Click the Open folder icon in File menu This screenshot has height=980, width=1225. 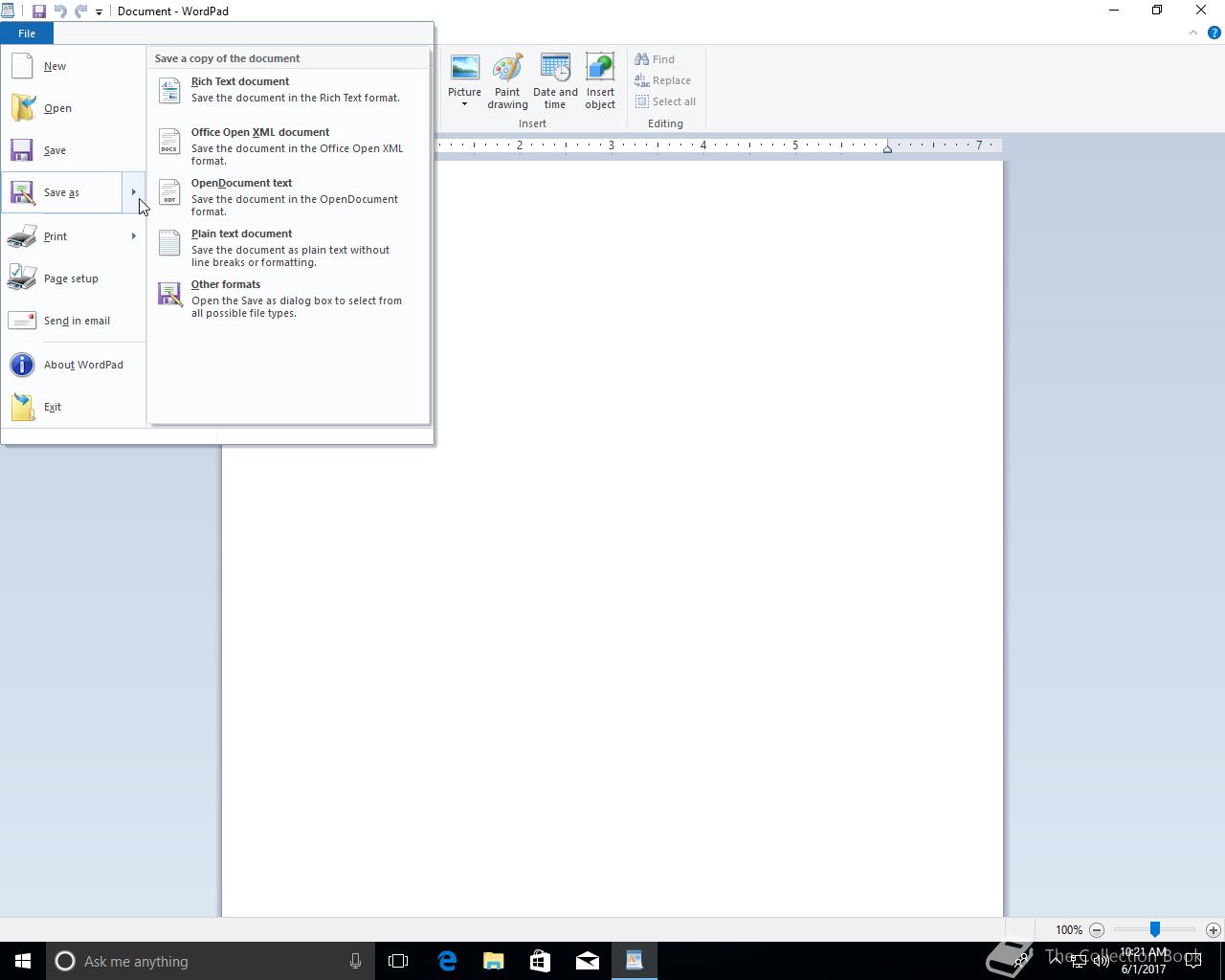point(22,108)
